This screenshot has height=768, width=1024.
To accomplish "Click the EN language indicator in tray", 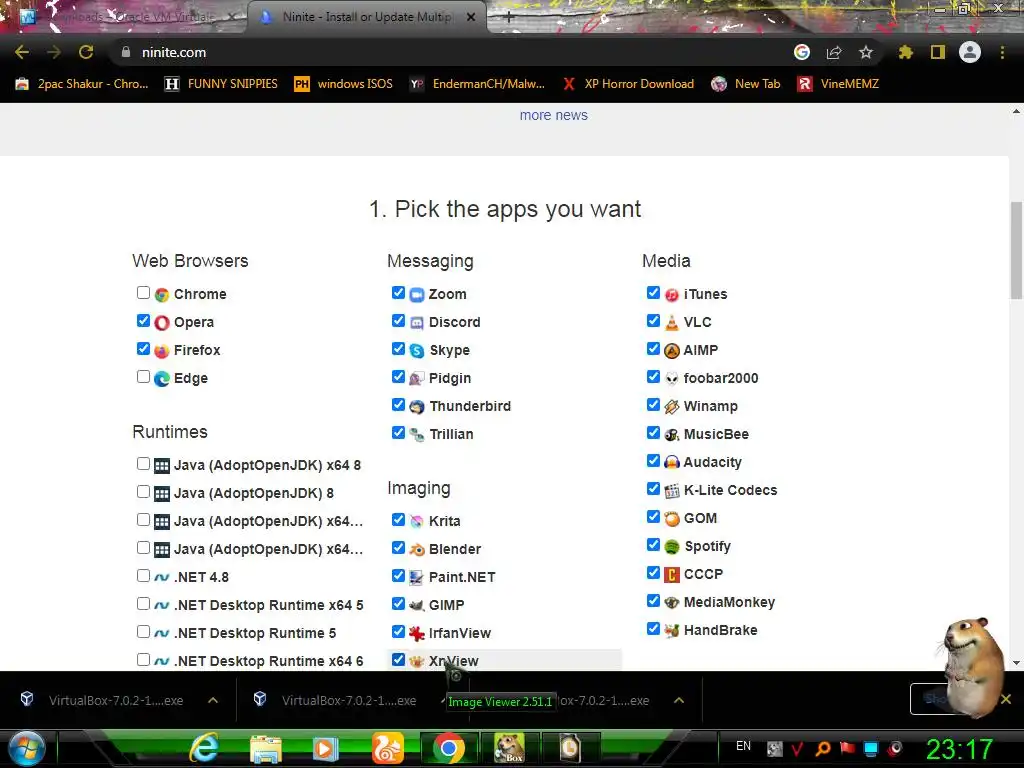I will [x=743, y=746].
